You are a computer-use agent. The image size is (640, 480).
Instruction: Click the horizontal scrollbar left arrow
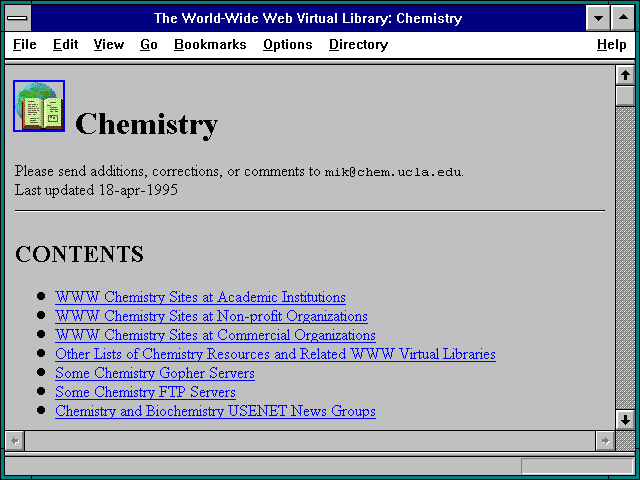15,441
